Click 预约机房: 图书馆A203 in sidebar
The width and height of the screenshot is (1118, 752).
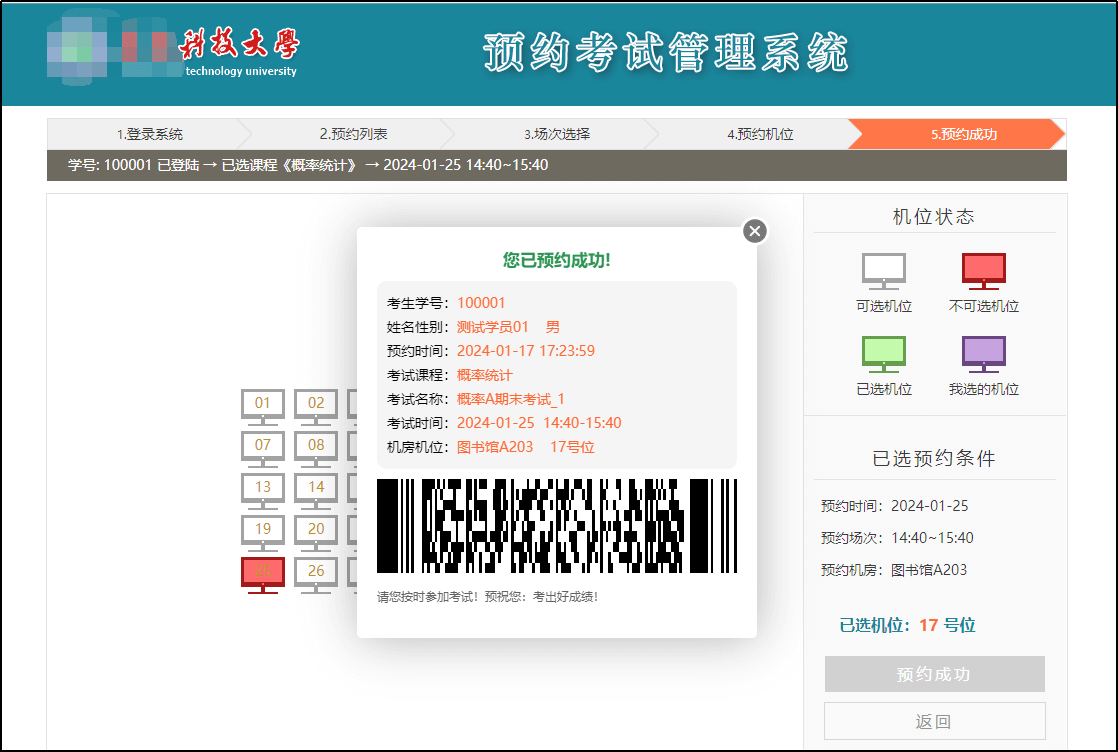click(893, 570)
